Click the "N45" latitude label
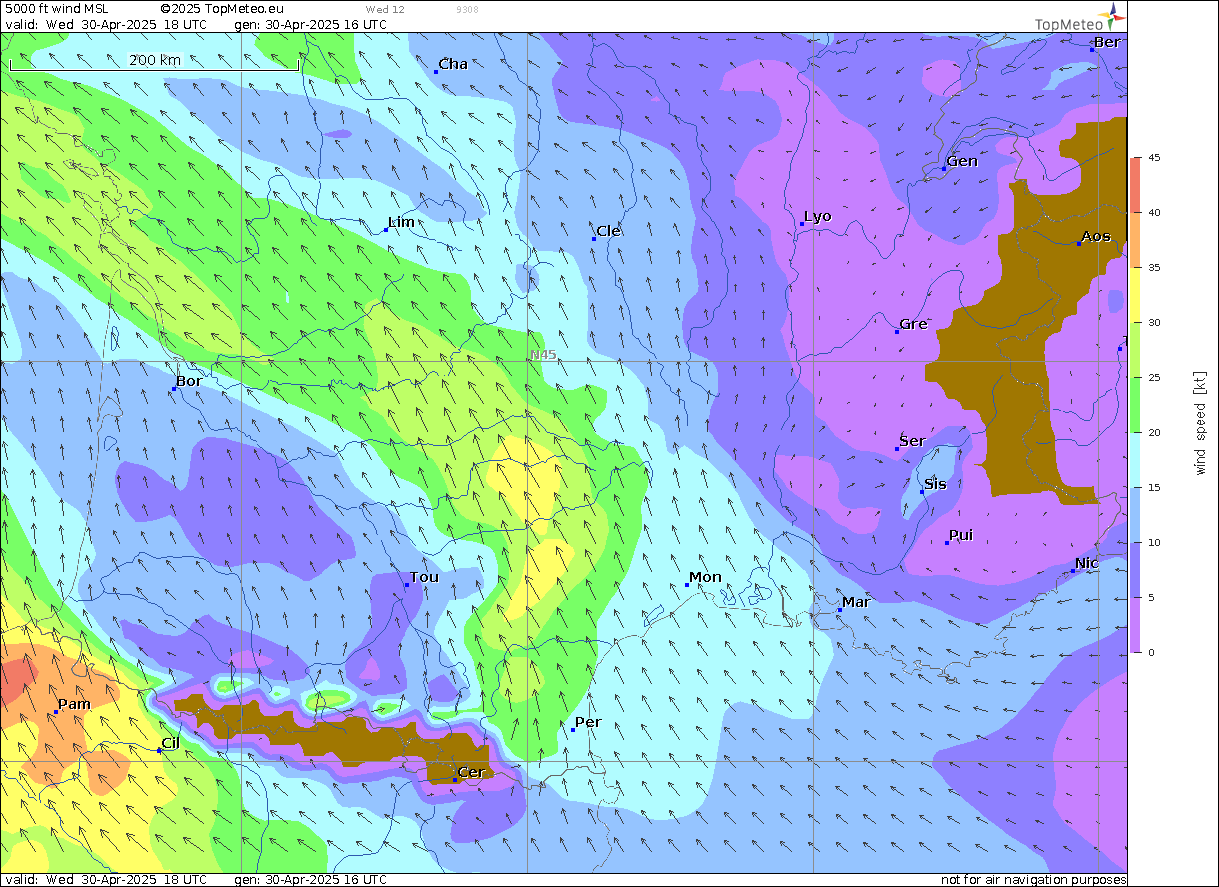 pos(544,355)
